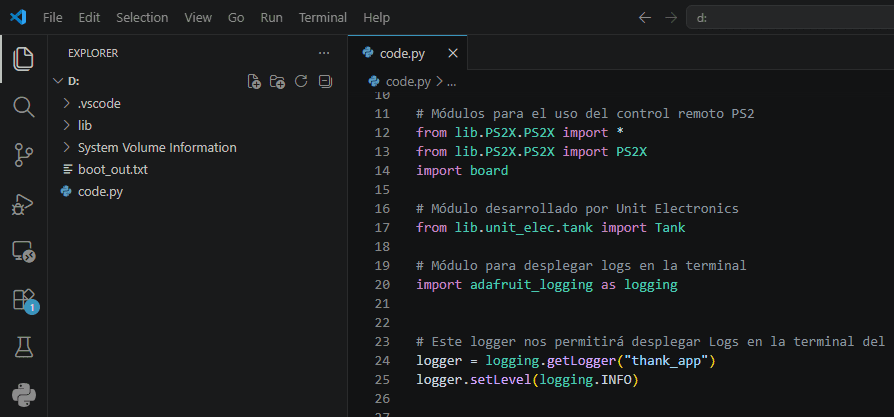Open the Search view in activity bar
Screen dimensions: 894x417
pyautogui.click(x=23, y=107)
